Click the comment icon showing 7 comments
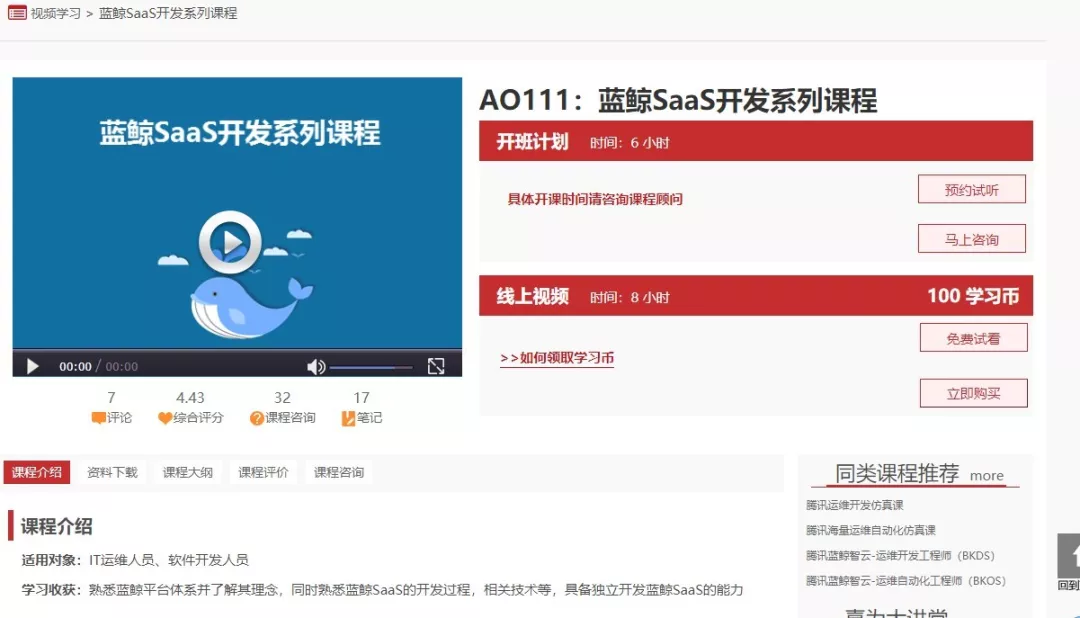 97,418
